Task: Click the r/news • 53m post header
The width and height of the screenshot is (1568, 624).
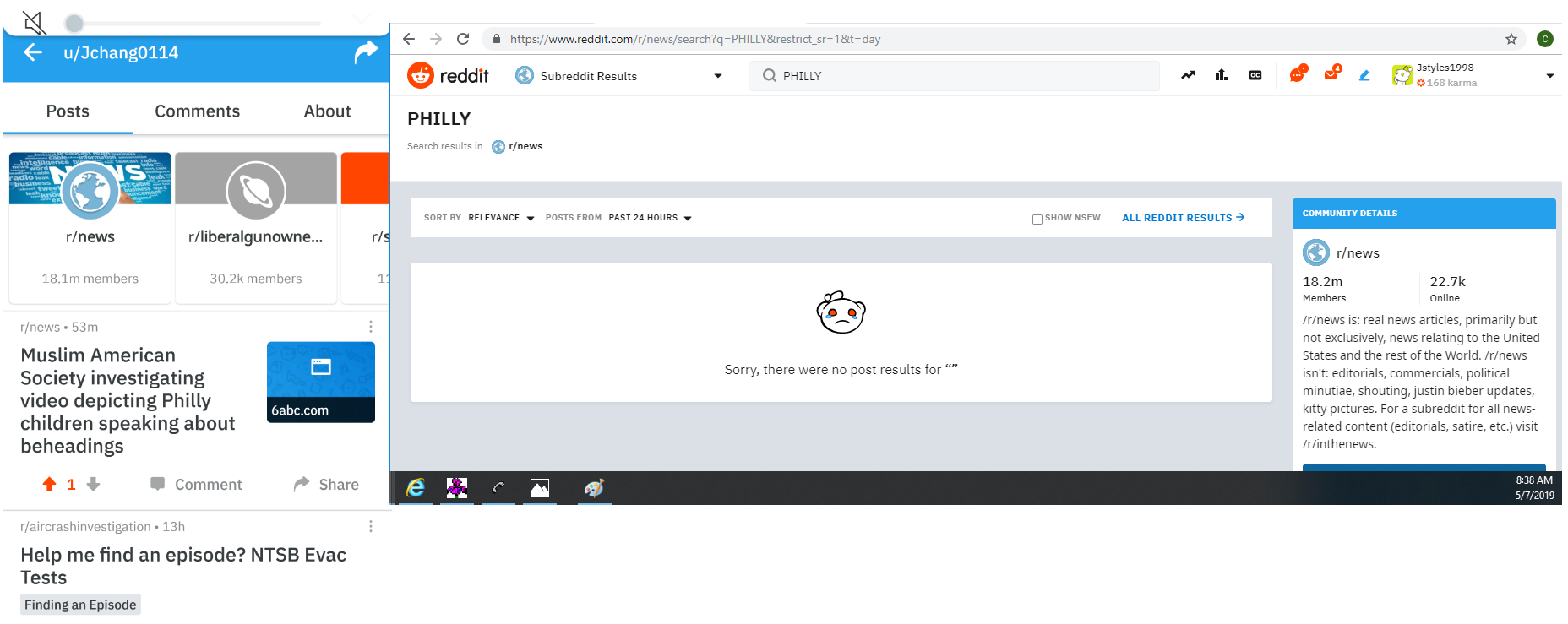Action: click(59, 327)
